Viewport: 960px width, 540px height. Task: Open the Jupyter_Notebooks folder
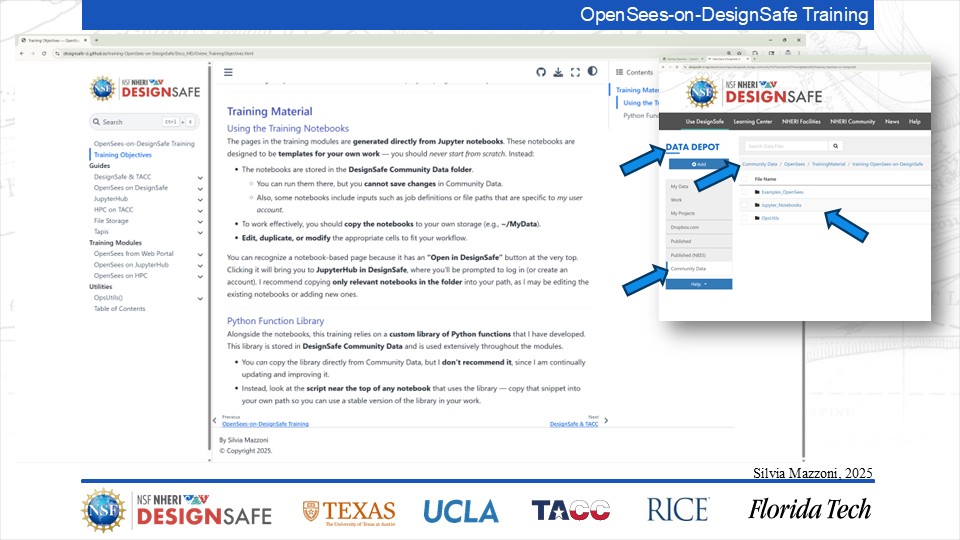[x=782, y=204]
